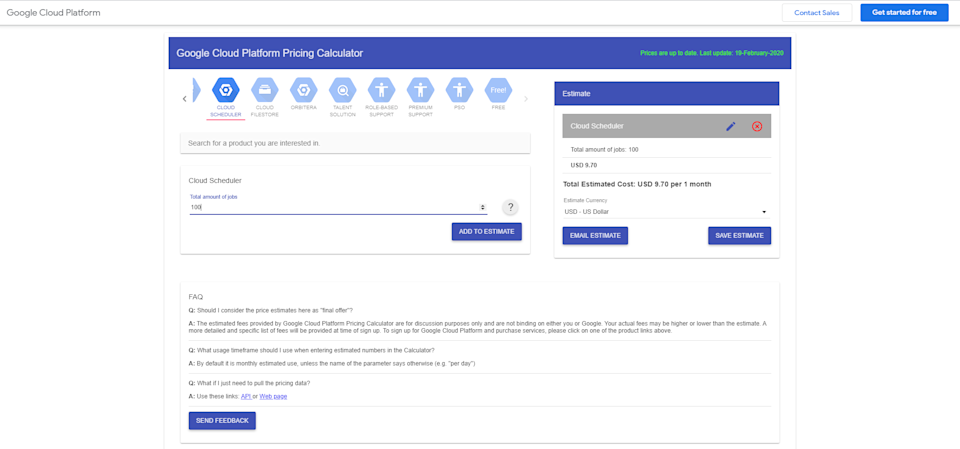This screenshot has width=960, height=449.
Task: Click the pricing calculator title heading
Action: 270,53
